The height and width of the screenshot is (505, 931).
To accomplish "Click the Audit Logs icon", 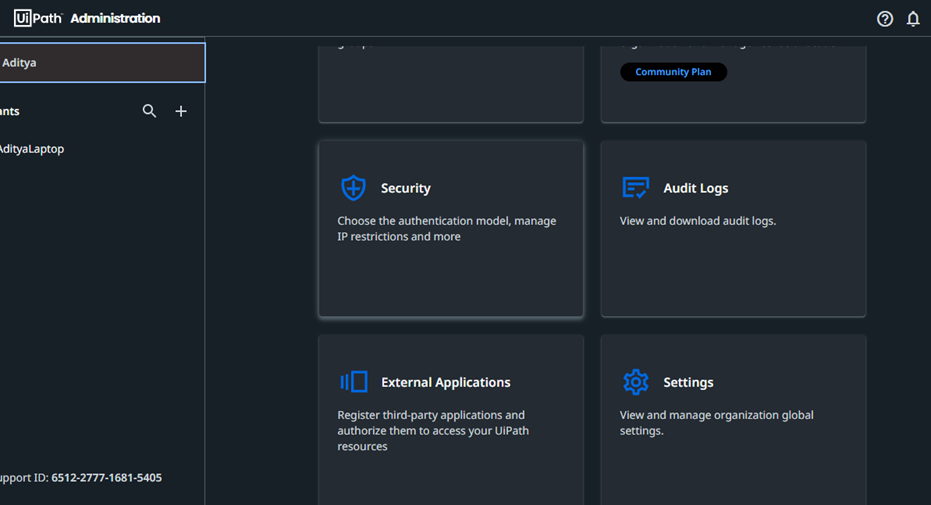I will coord(635,188).
